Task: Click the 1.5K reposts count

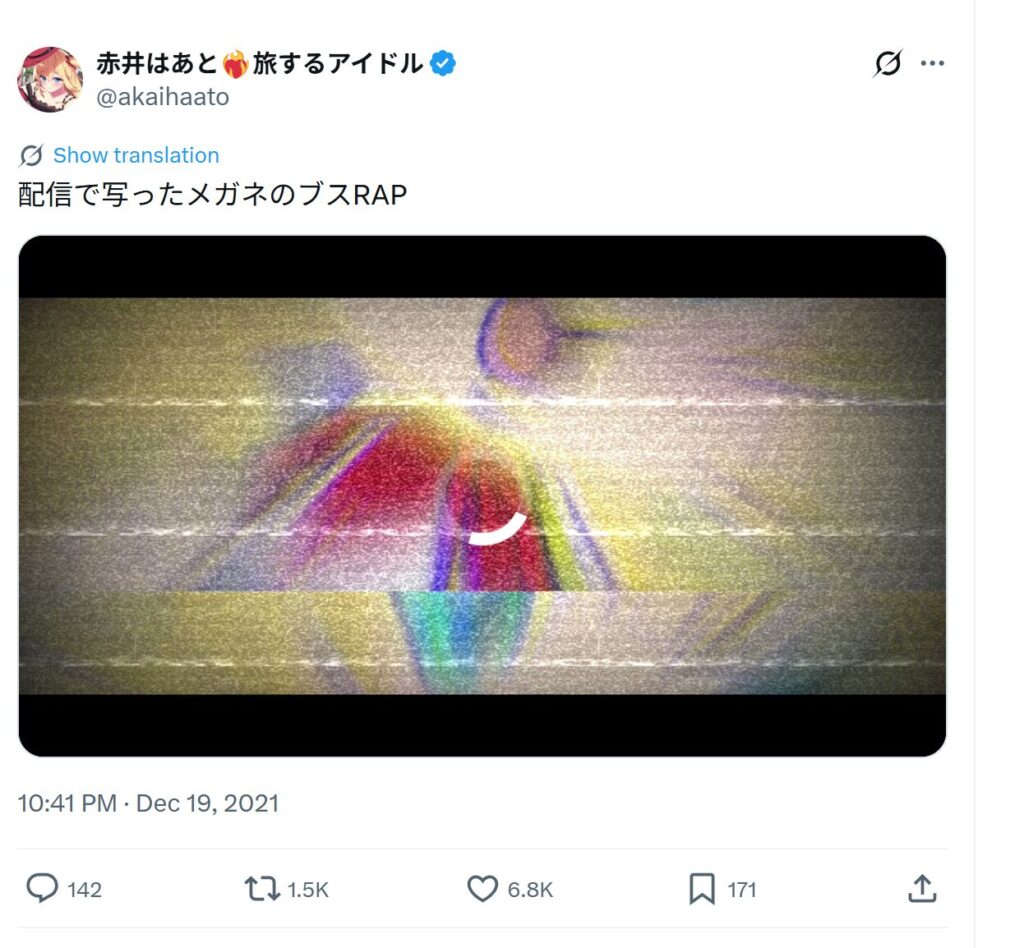Action: 308,890
